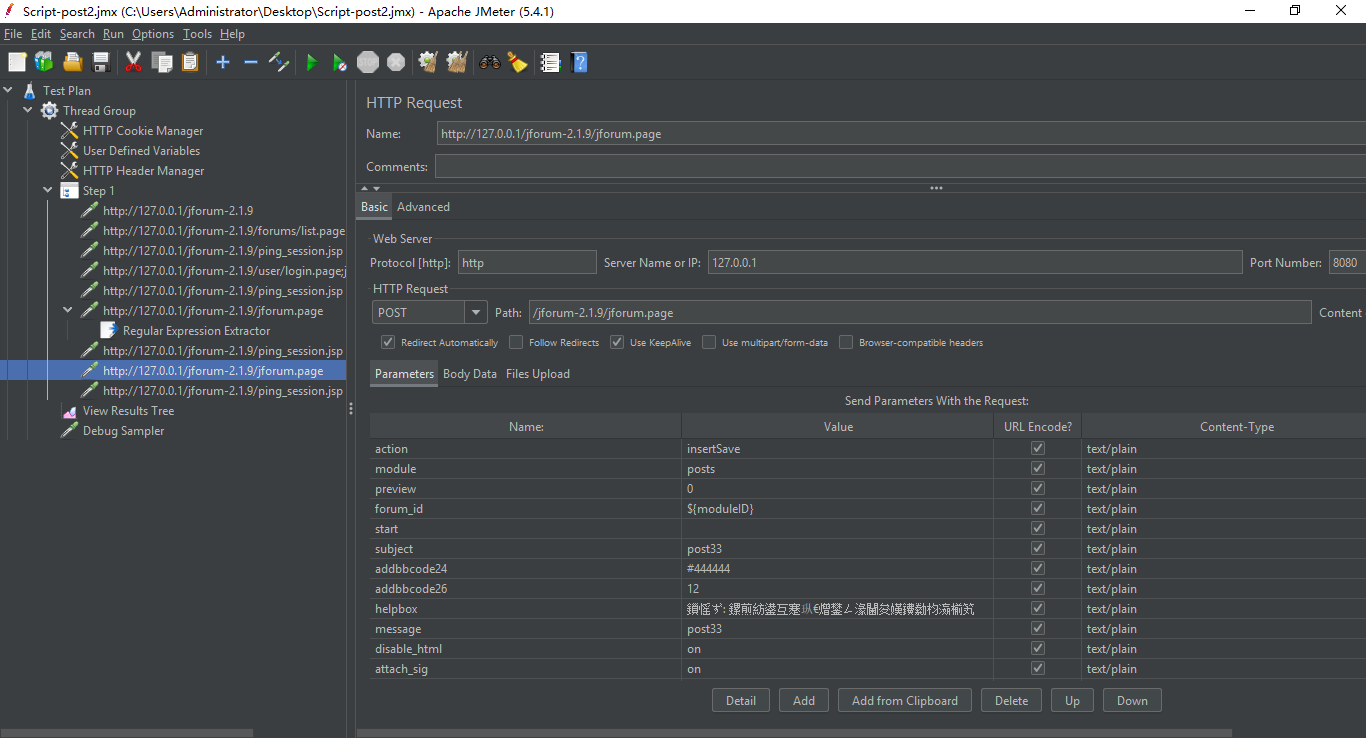Click the Stop test icon
This screenshot has width=1366, height=738.
coord(368,62)
